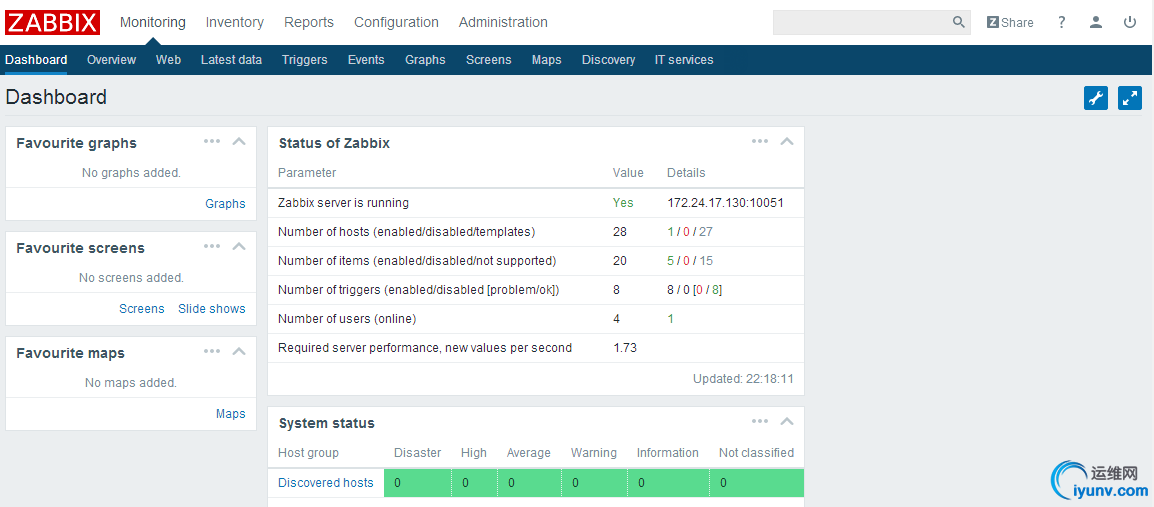Click the search magnifier icon
The image size is (1154, 507).
tap(958, 22)
